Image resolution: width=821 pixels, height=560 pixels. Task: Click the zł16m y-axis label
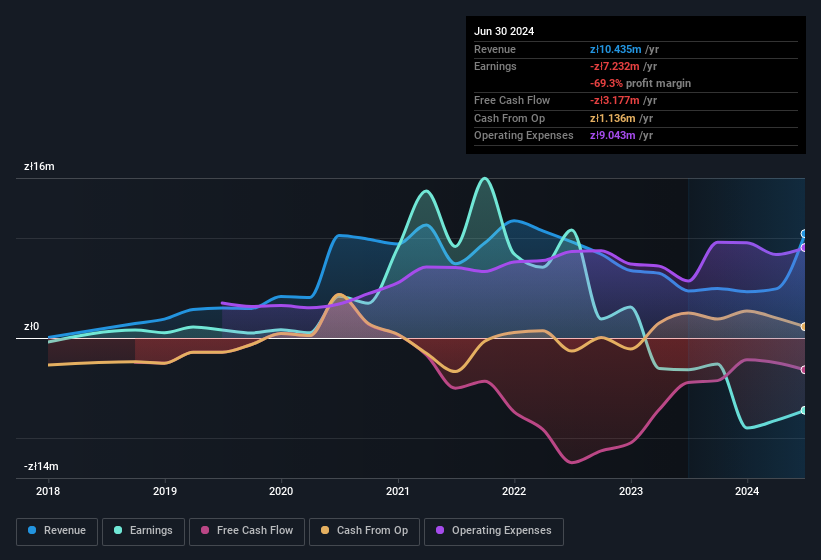point(39,166)
